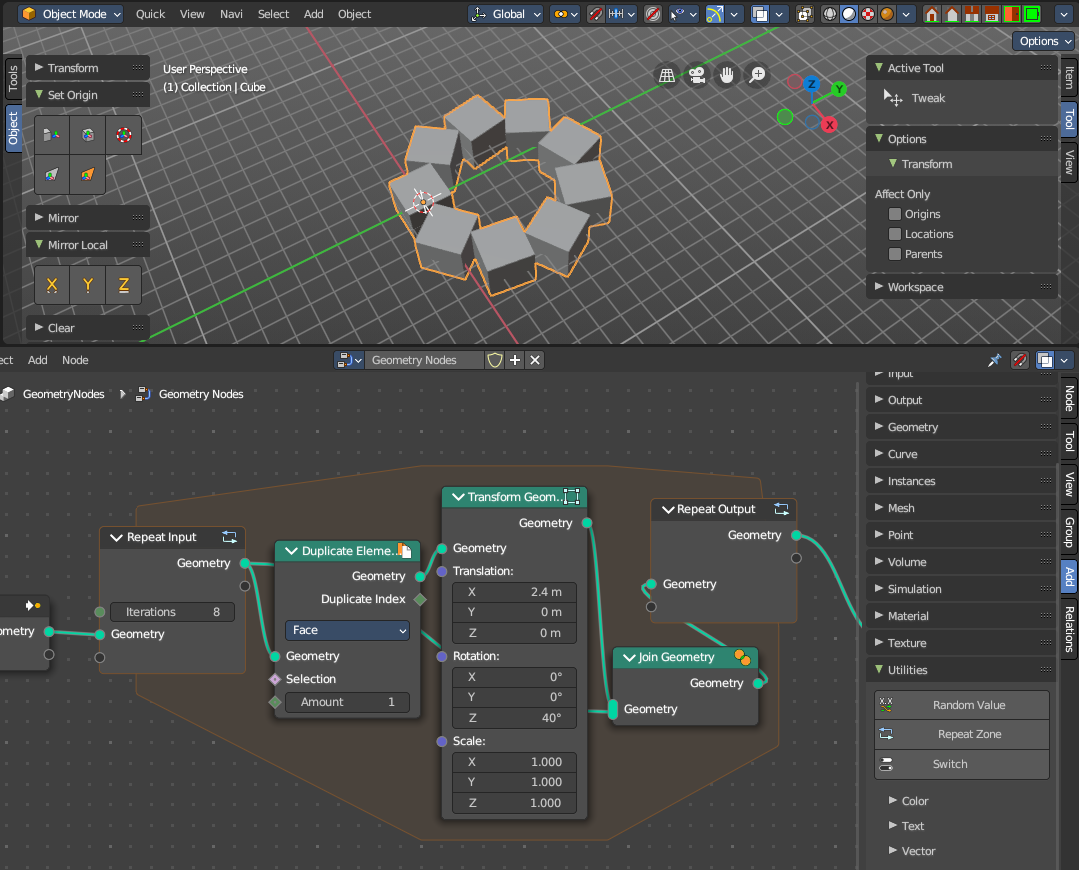
Task: Select material preview shading (checkered sphere)
Action: [x=868, y=14]
